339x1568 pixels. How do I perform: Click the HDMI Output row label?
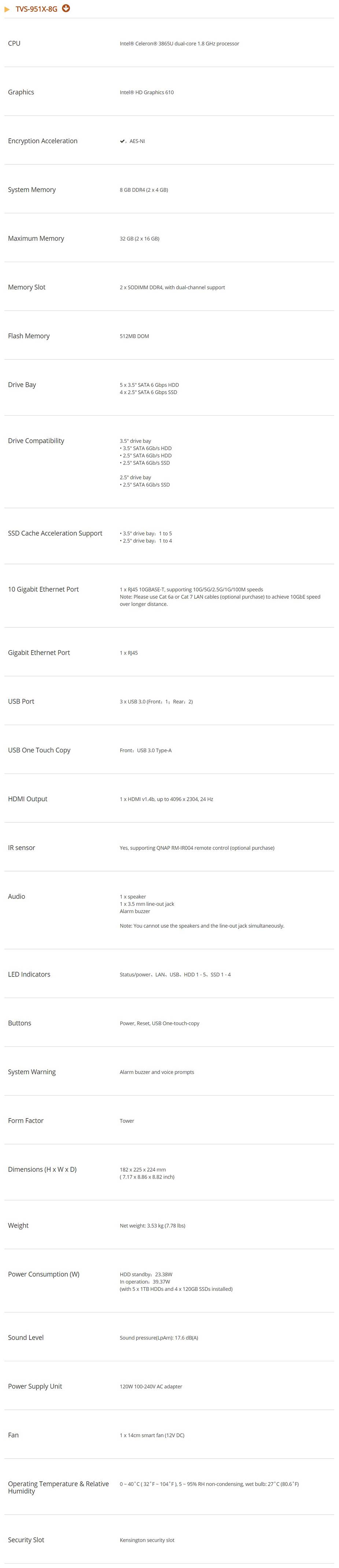27,799
